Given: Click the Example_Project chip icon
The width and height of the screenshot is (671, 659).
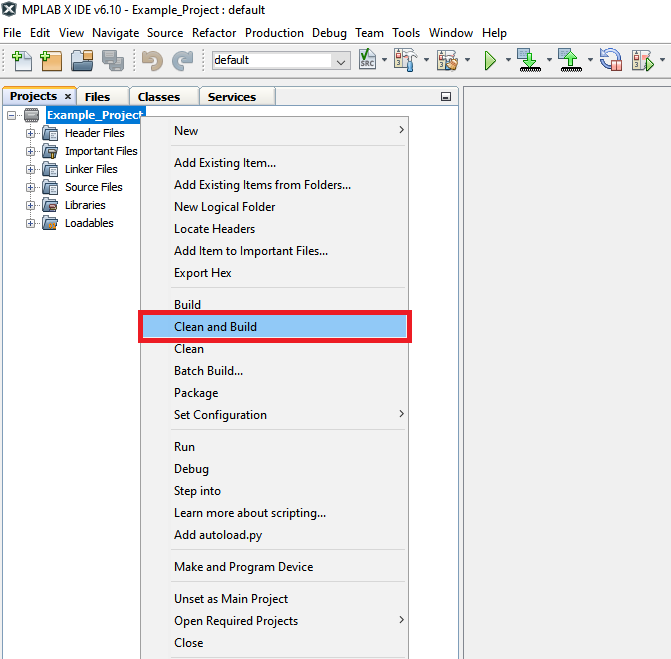Looking at the screenshot, I should point(31,115).
